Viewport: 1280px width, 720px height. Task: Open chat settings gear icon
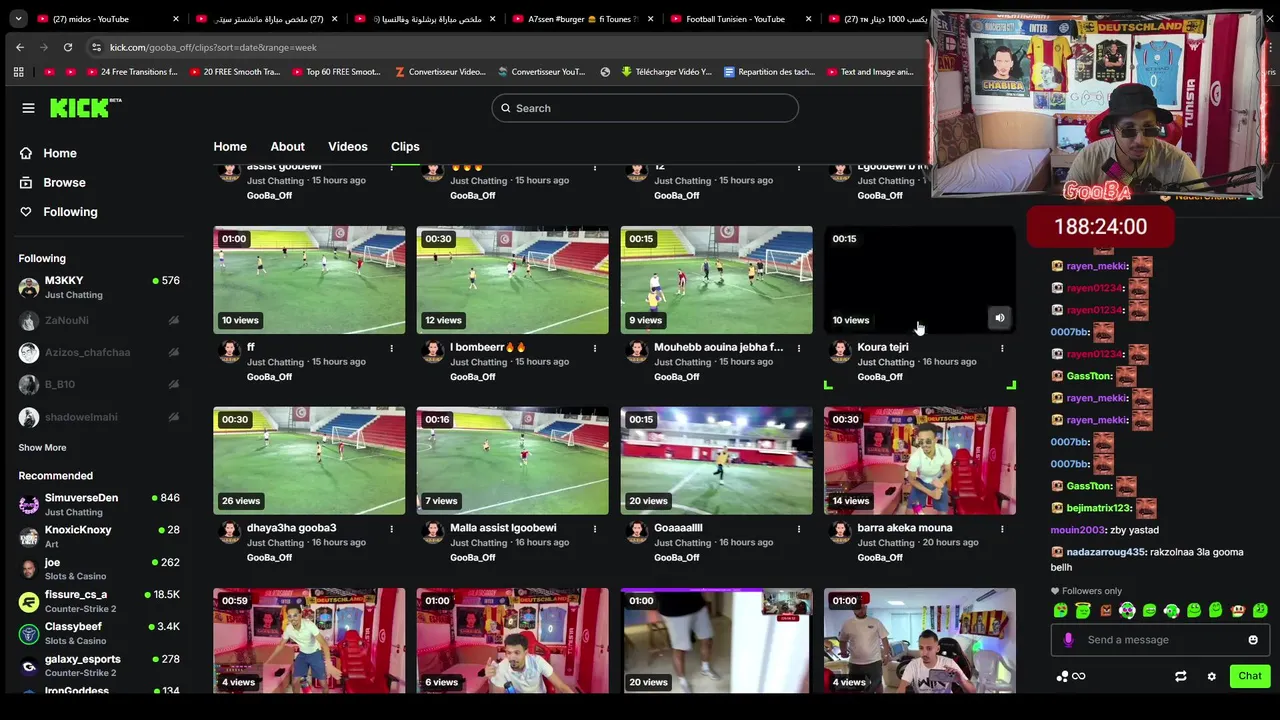pyautogui.click(x=1211, y=676)
